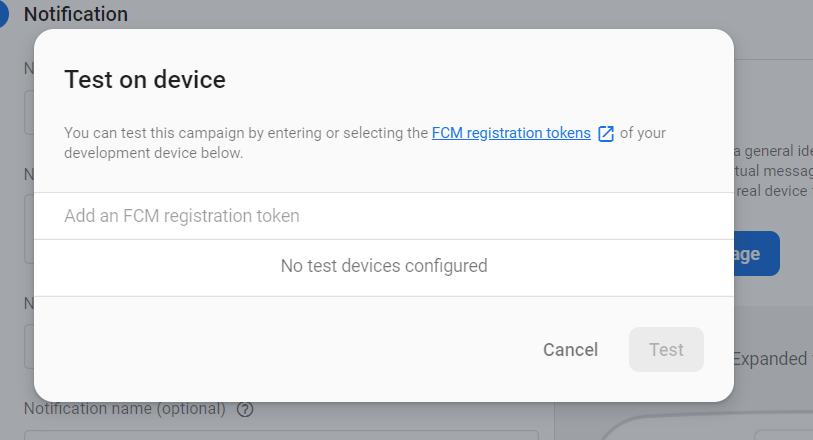Click the text 'development device below'
The height and width of the screenshot is (440, 813).
point(153,153)
